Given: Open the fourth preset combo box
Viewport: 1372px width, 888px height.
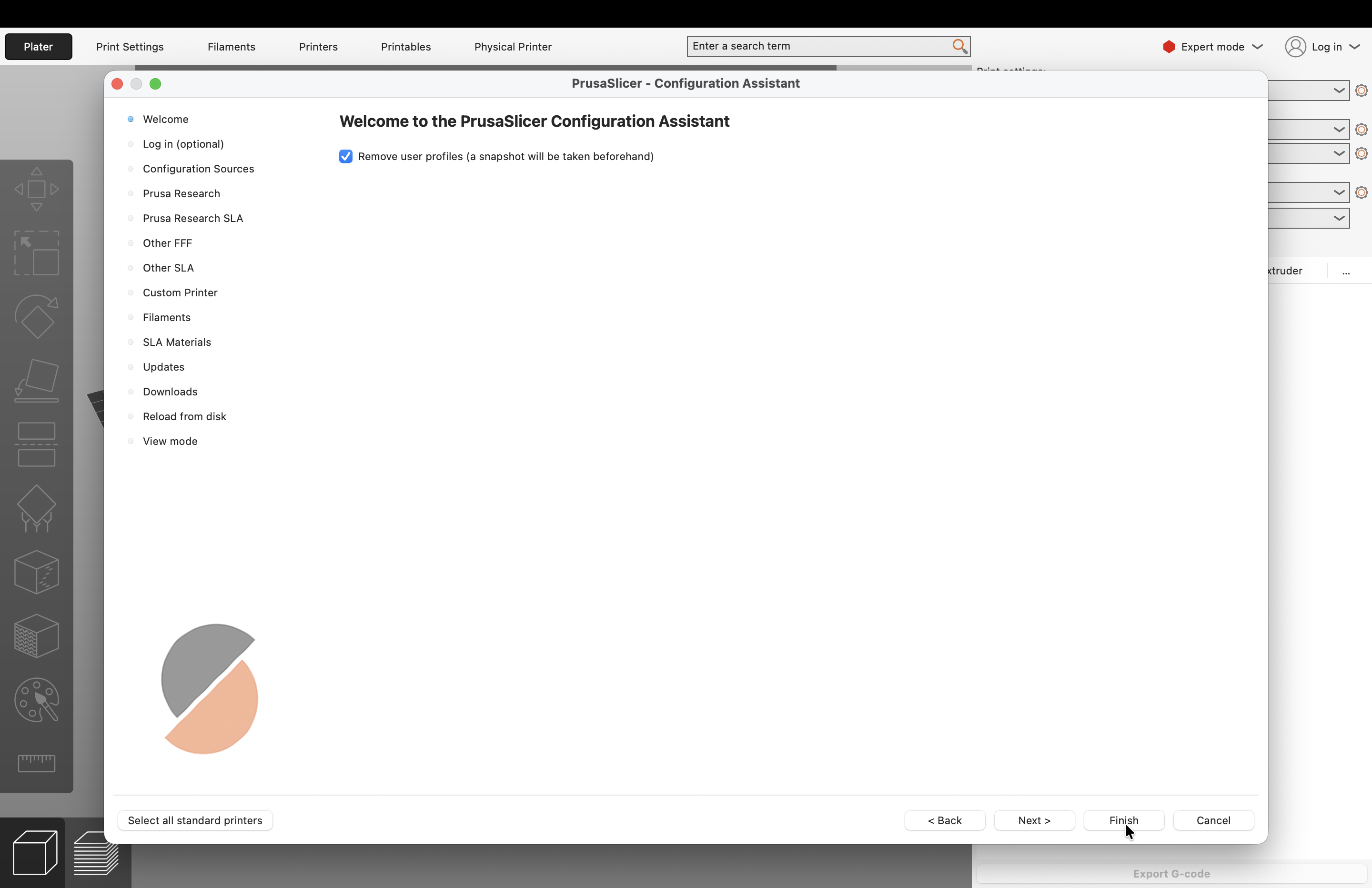Looking at the screenshot, I should point(1309,192).
